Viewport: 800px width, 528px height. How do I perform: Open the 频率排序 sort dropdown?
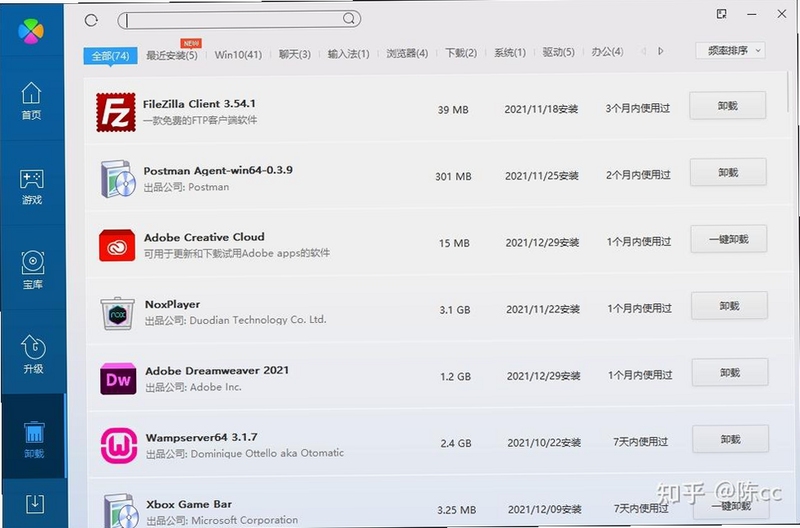pyautogui.click(x=730, y=51)
